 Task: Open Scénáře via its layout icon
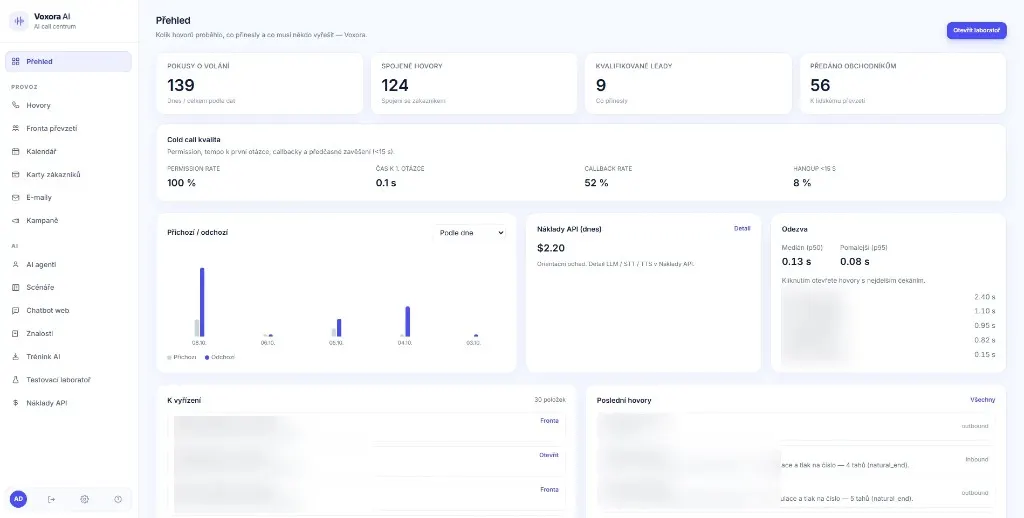(x=16, y=287)
